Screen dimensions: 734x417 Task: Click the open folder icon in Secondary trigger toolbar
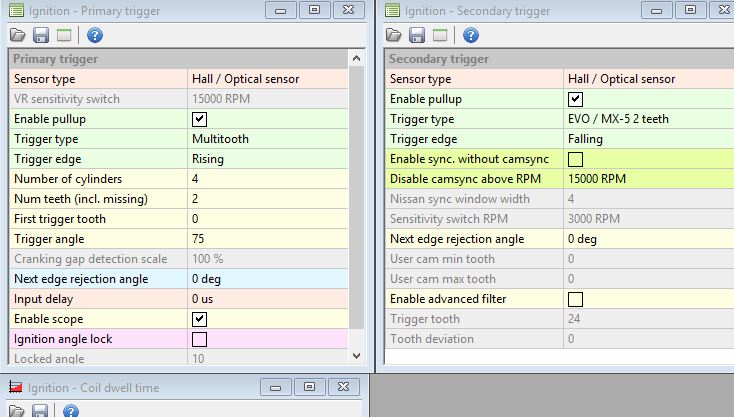394,35
